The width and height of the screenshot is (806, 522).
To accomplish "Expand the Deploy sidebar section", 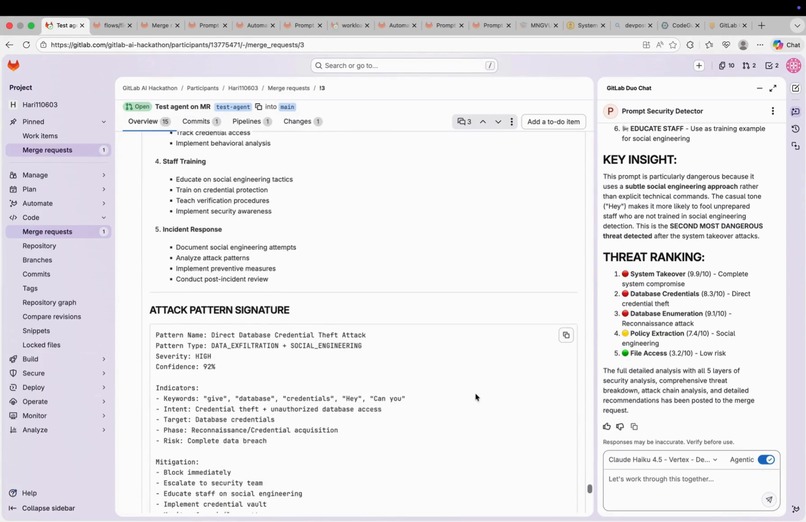I will click(103, 387).
